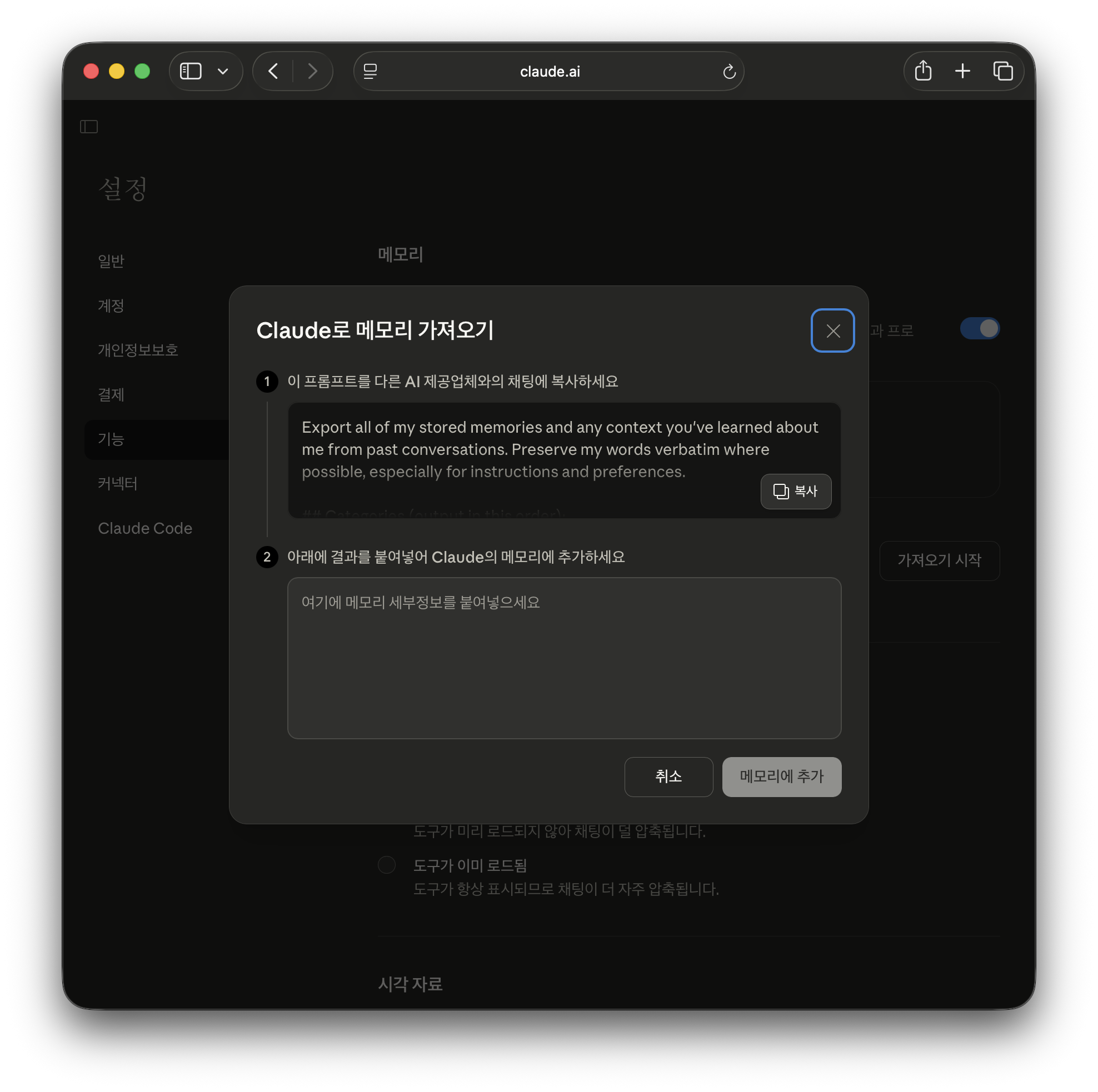This screenshot has width=1098, height=1092.
Task: Click the 메모리에 추가 button
Action: (x=781, y=776)
